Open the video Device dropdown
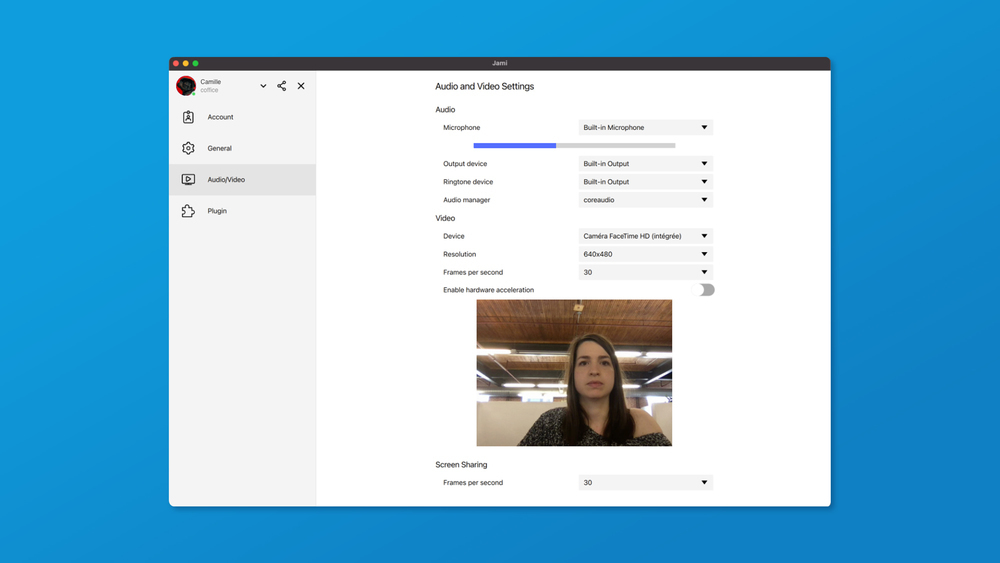The image size is (1000, 563). 645,236
